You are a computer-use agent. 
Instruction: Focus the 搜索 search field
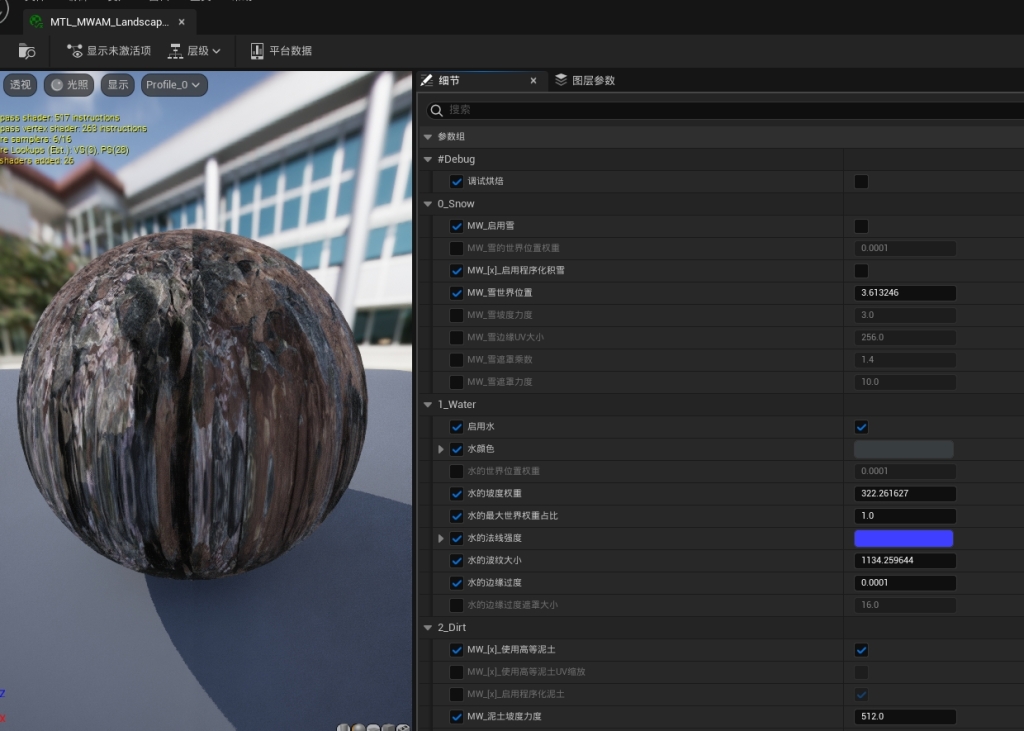coord(725,110)
